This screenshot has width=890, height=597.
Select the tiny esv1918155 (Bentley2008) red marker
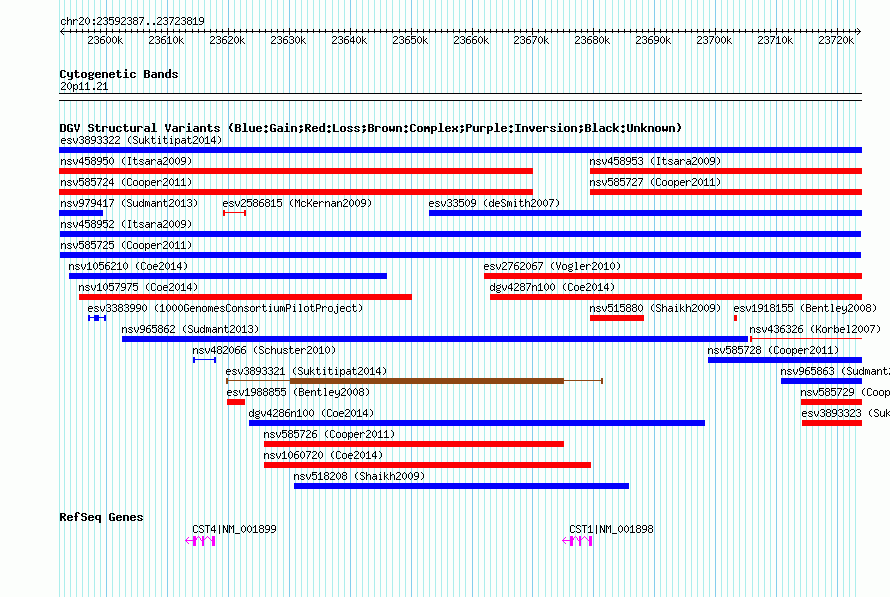(735, 318)
